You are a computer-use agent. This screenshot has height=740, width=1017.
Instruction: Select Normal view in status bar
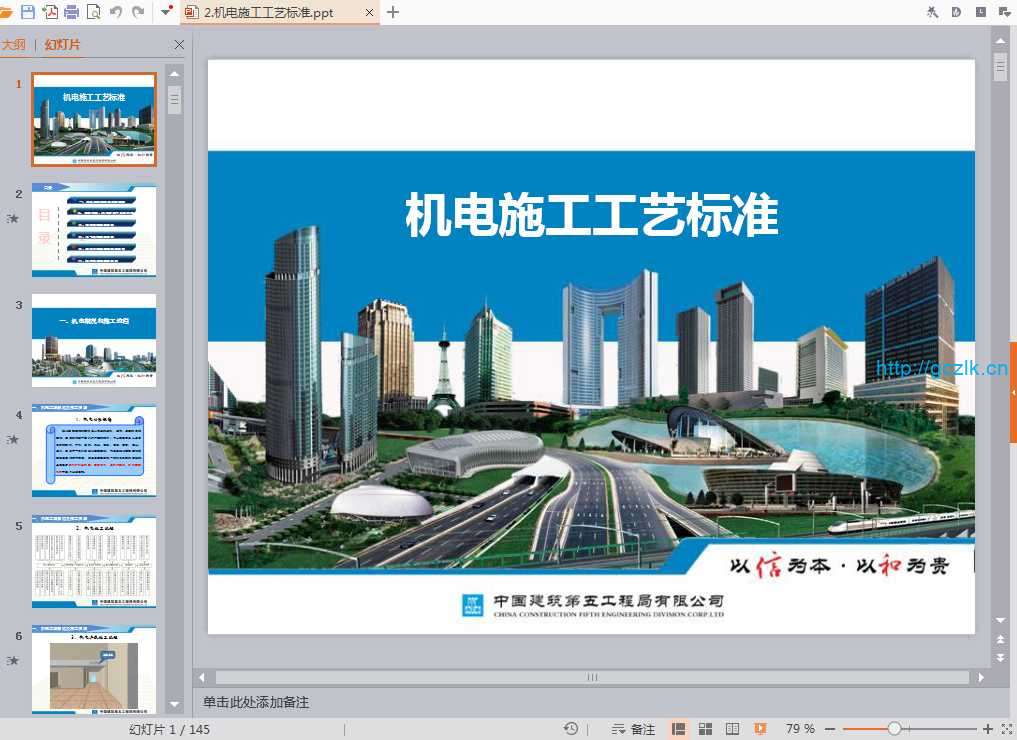[x=679, y=729]
